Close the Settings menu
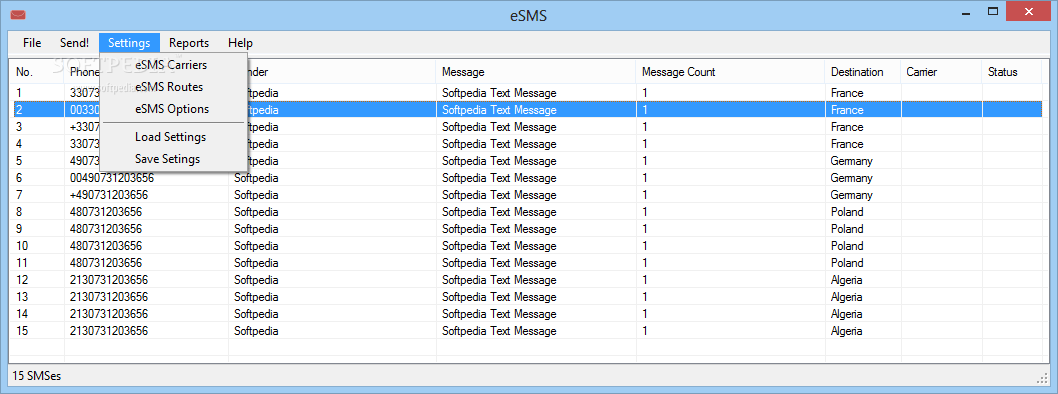 [x=129, y=43]
